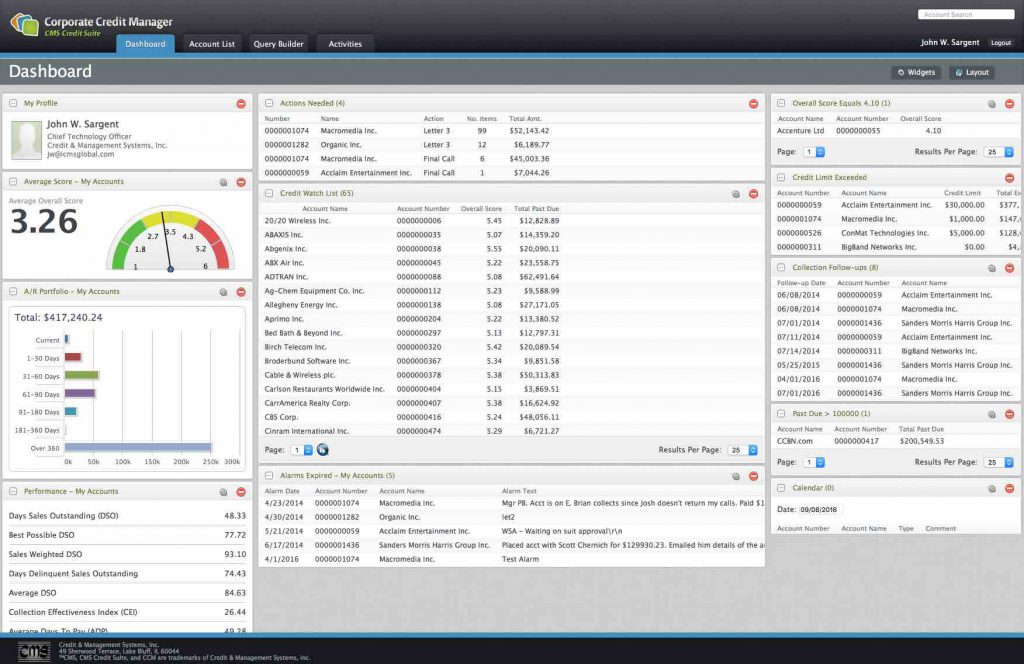Open Overall Score results per page dropdown
The height and width of the screenshot is (664, 1024).
[x=999, y=152]
